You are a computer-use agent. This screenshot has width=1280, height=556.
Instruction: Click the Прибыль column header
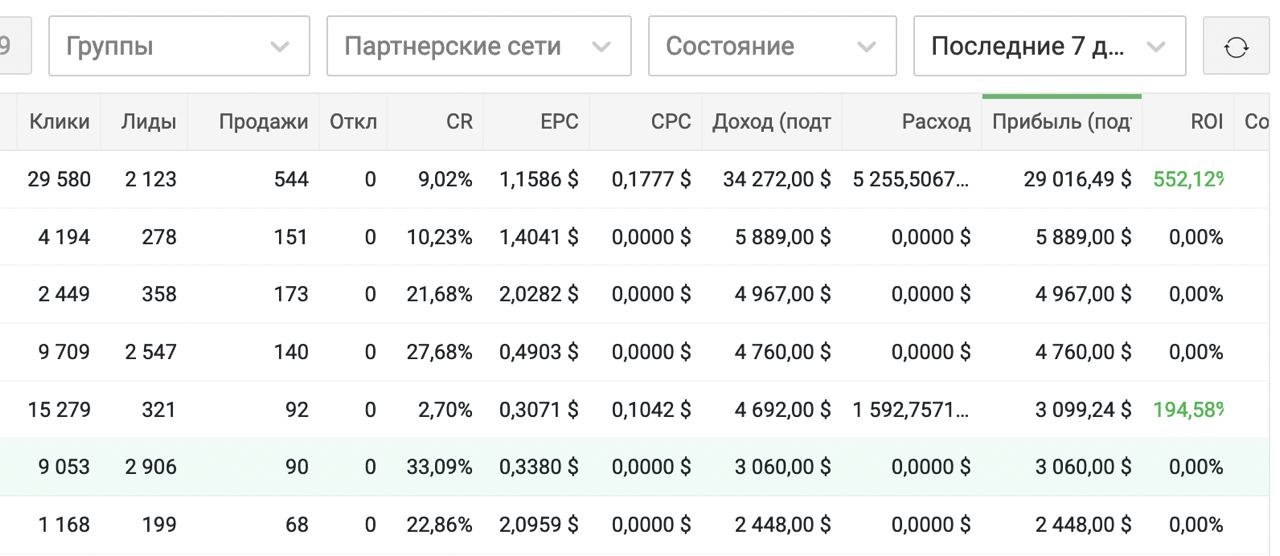point(1061,122)
